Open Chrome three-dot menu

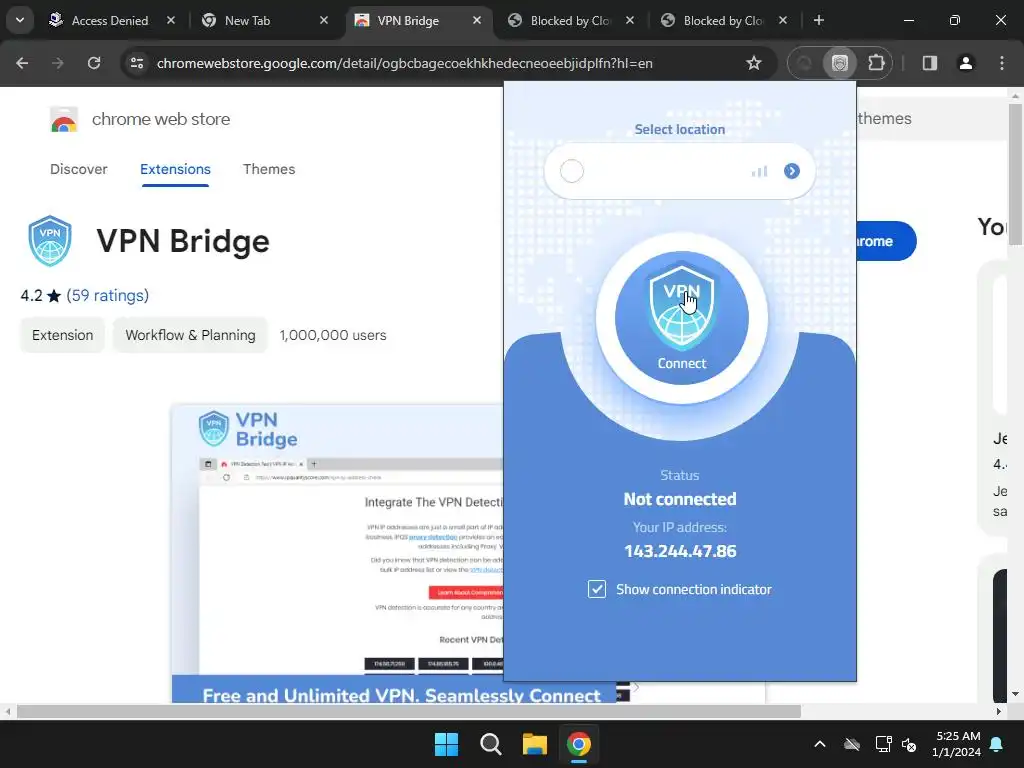click(1002, 63)
